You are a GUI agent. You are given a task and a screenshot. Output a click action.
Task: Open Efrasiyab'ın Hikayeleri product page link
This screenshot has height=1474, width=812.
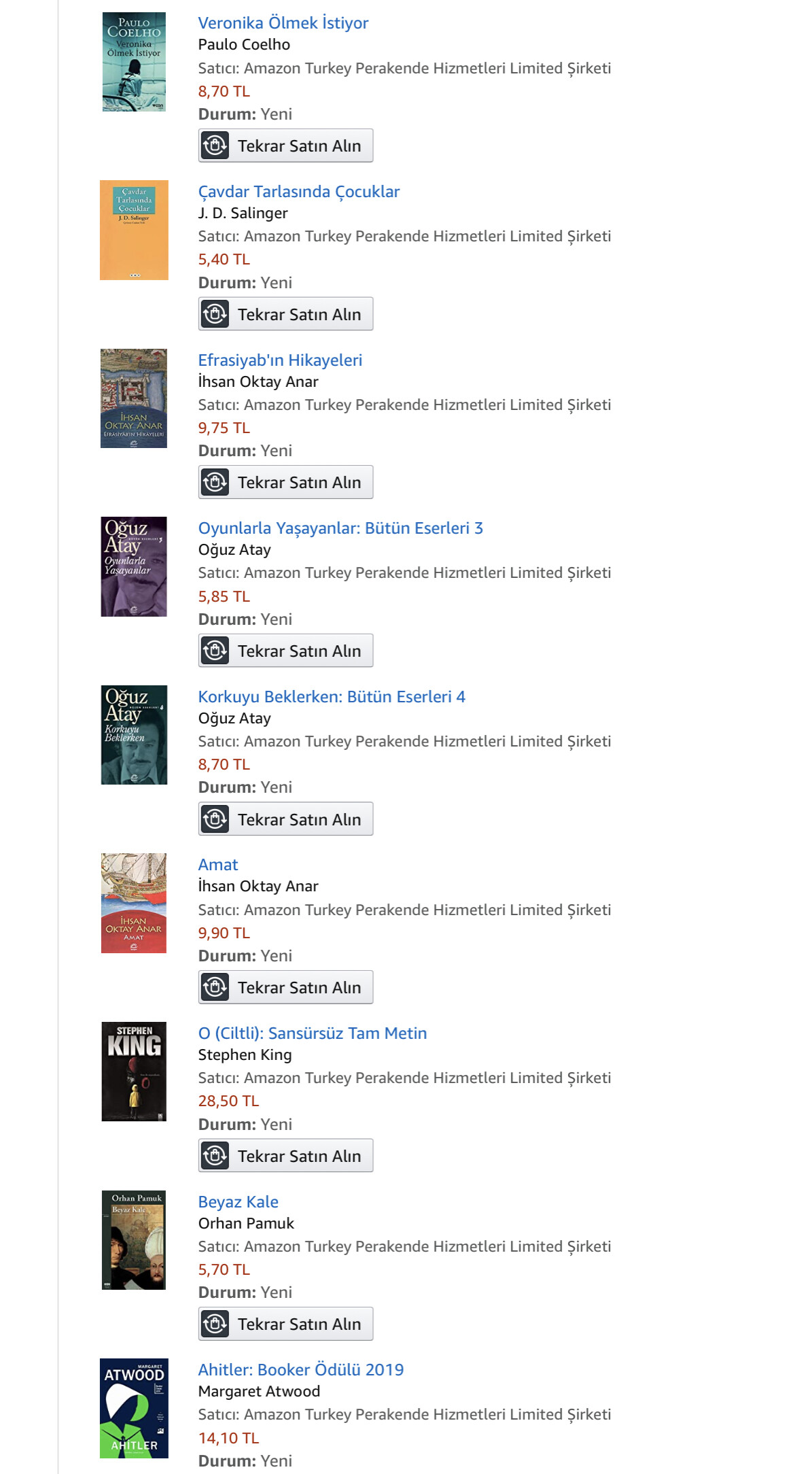(x=280, y=360)
